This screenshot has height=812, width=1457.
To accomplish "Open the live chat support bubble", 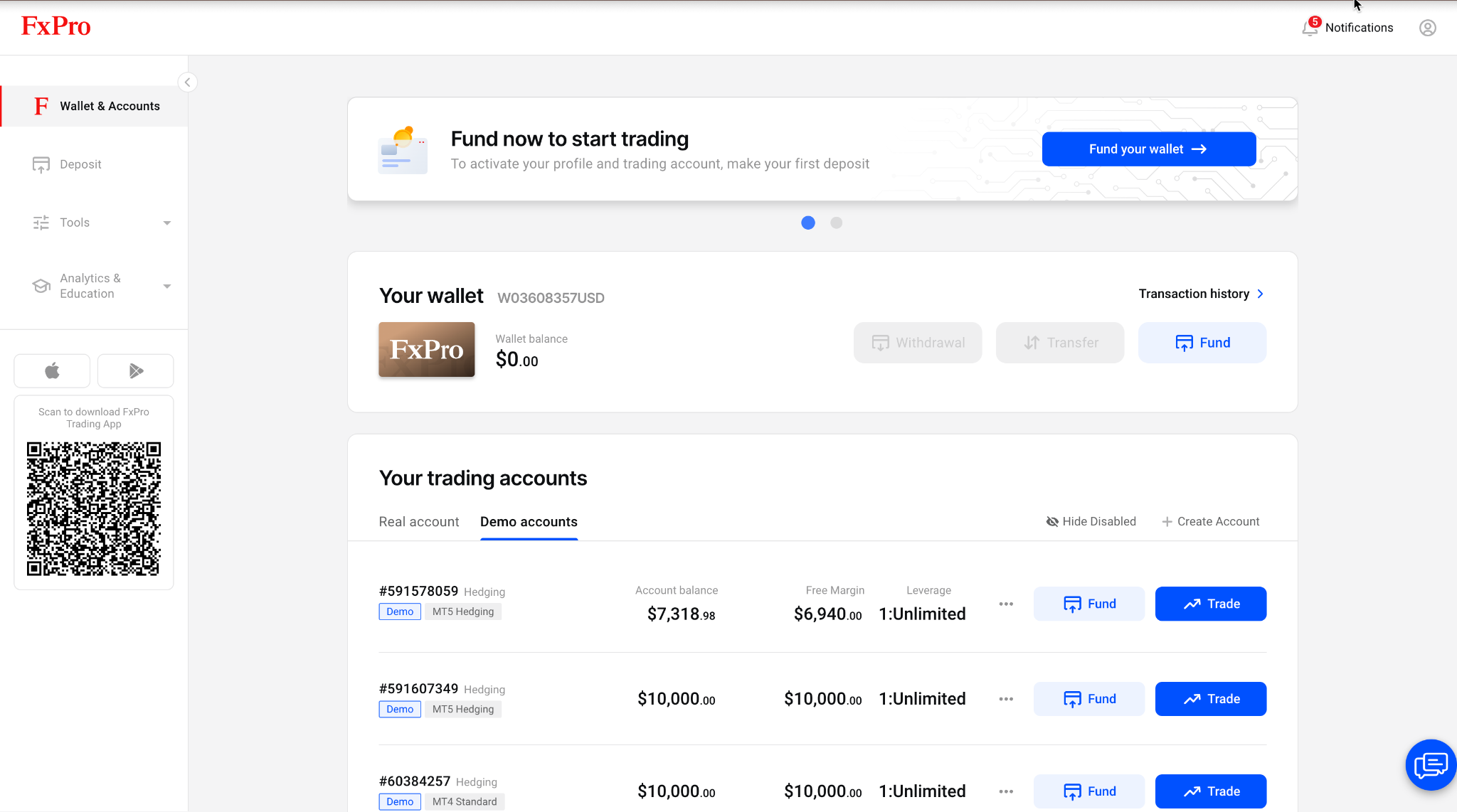I will 1431,765.
